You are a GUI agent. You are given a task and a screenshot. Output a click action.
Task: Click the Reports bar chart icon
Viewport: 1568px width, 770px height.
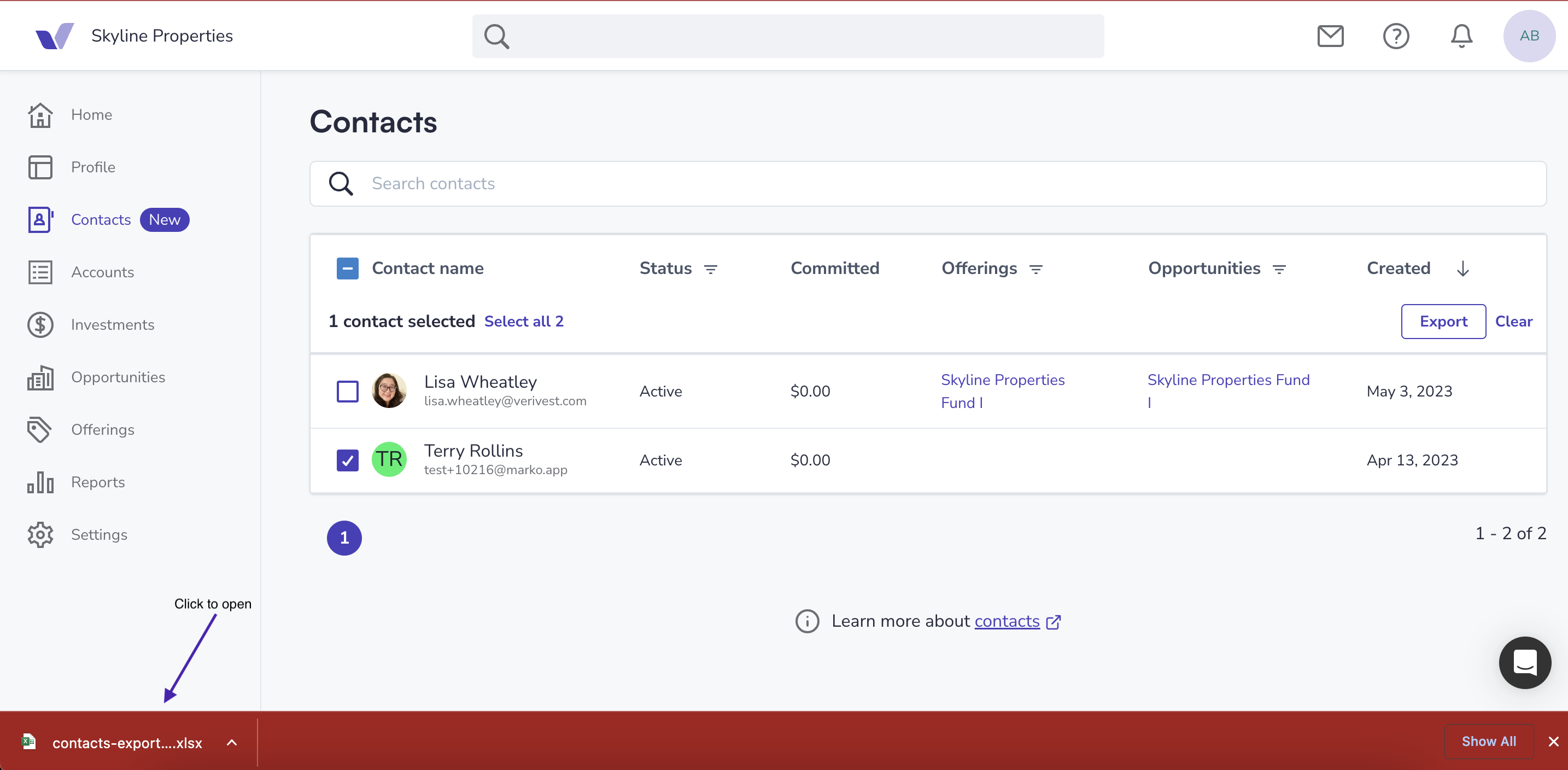pyautogui.click(x=40, y=482)
